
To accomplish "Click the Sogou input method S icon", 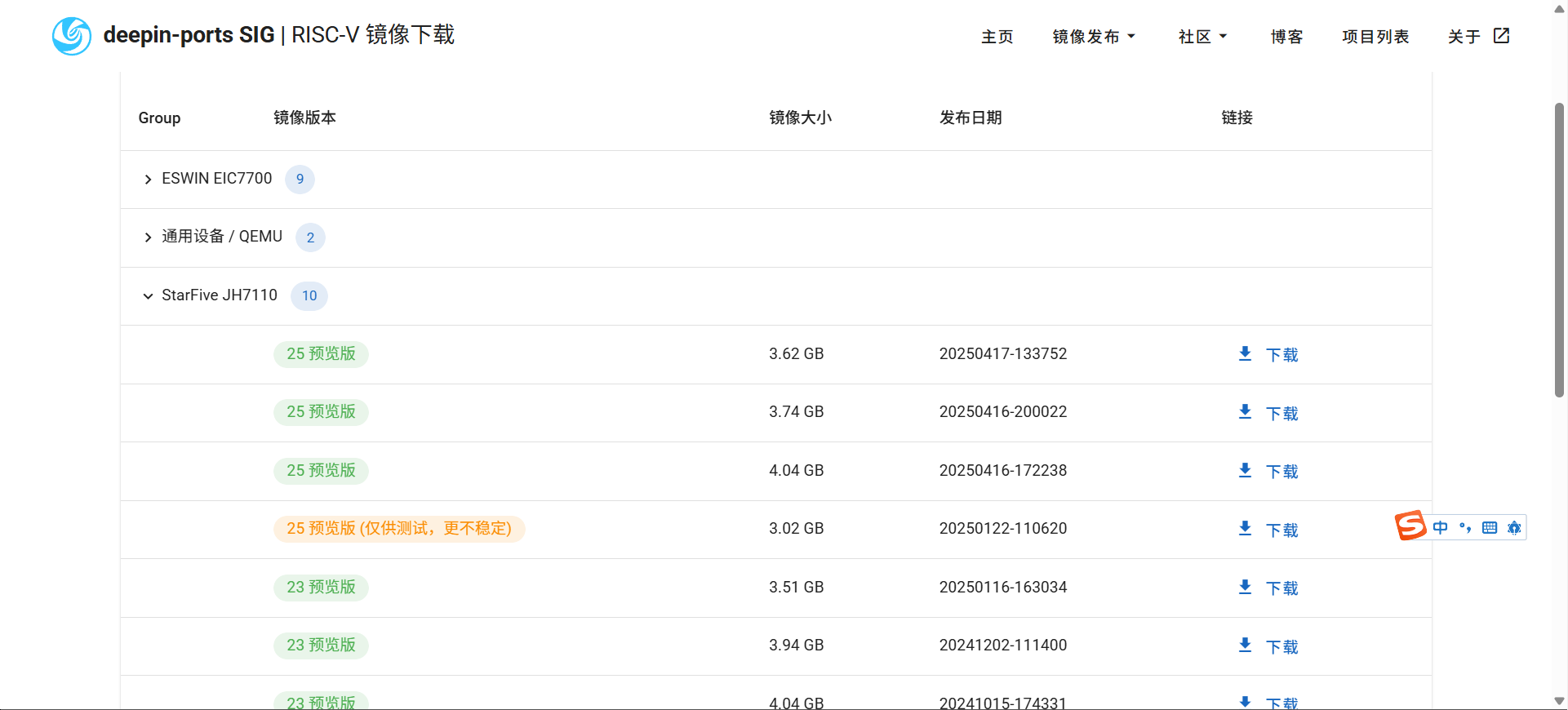I will pyautogui.click(x=1410, y=526).
